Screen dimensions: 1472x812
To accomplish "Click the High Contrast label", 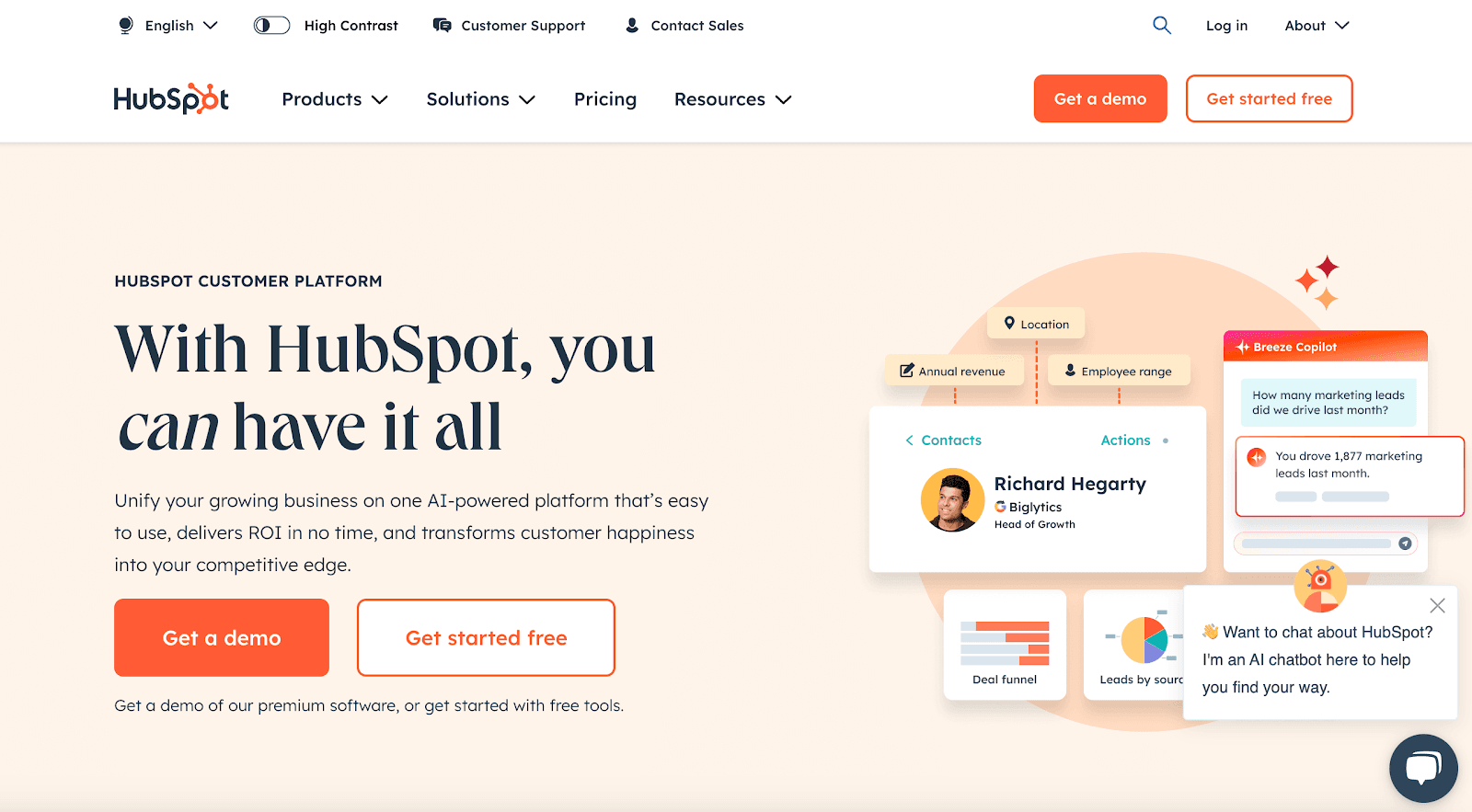I will pos(351,26).
